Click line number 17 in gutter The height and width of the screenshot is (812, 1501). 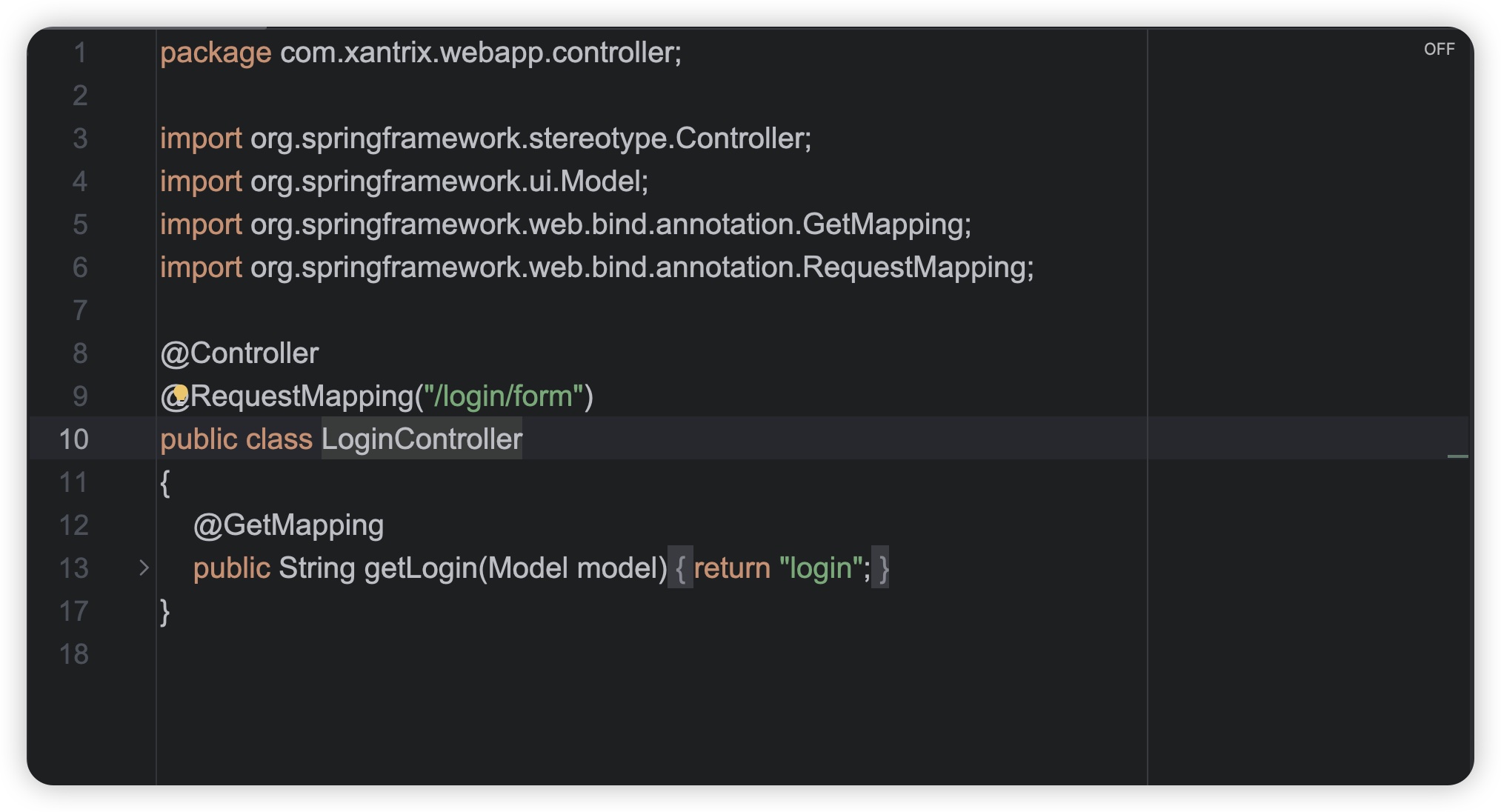pos(73,611)
